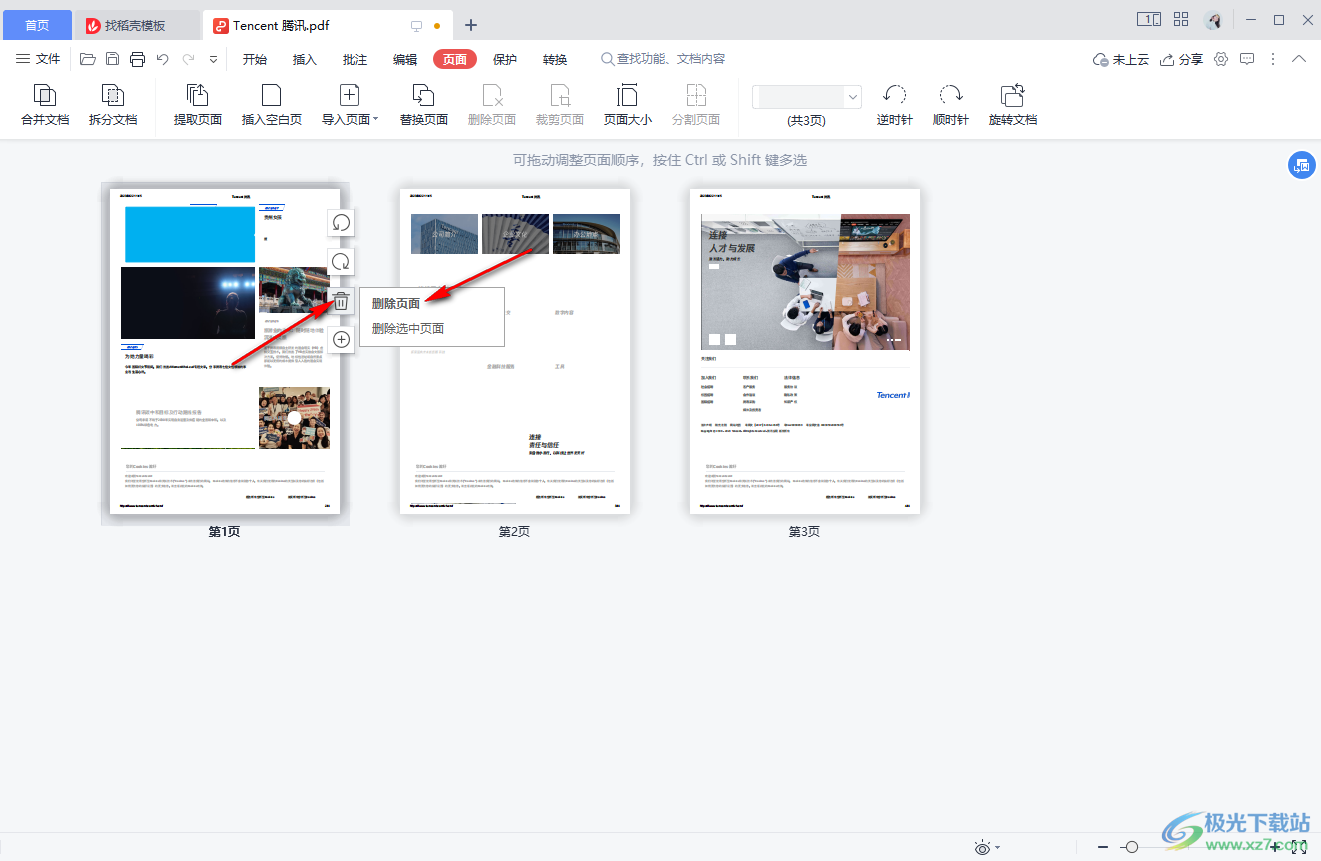Viewport: 1321px width, 861px height.
Task: Click the (共3页) page count text
Action: (806, 120)
